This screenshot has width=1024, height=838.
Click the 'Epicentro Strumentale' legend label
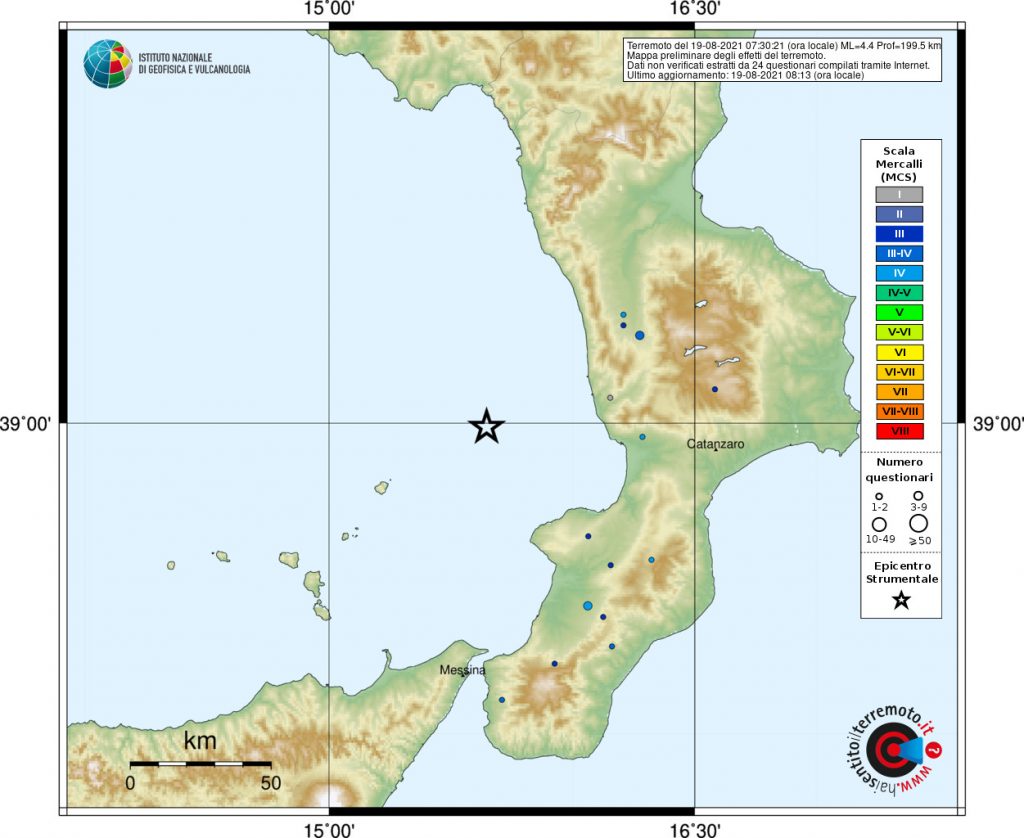click(x=901, y=572)
